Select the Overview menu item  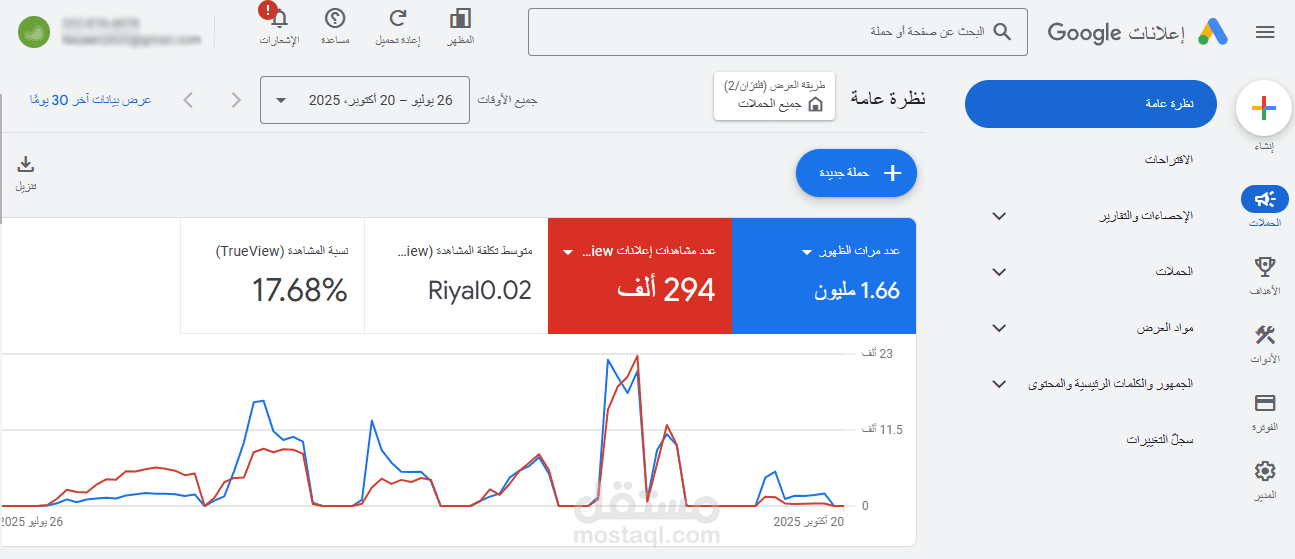pyautogui.click(x=1090, y=104)
